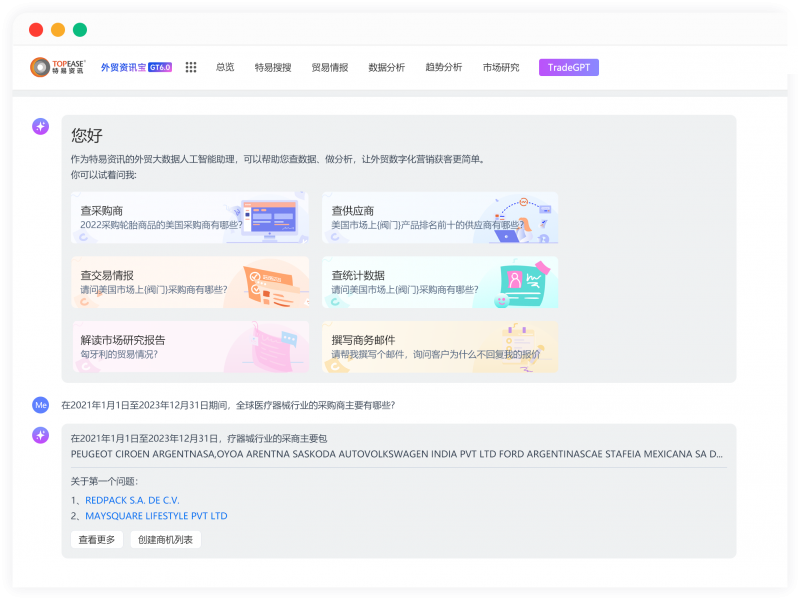Open TradeGPT with the purple button
800x600 pixels.
pos(567,67)
